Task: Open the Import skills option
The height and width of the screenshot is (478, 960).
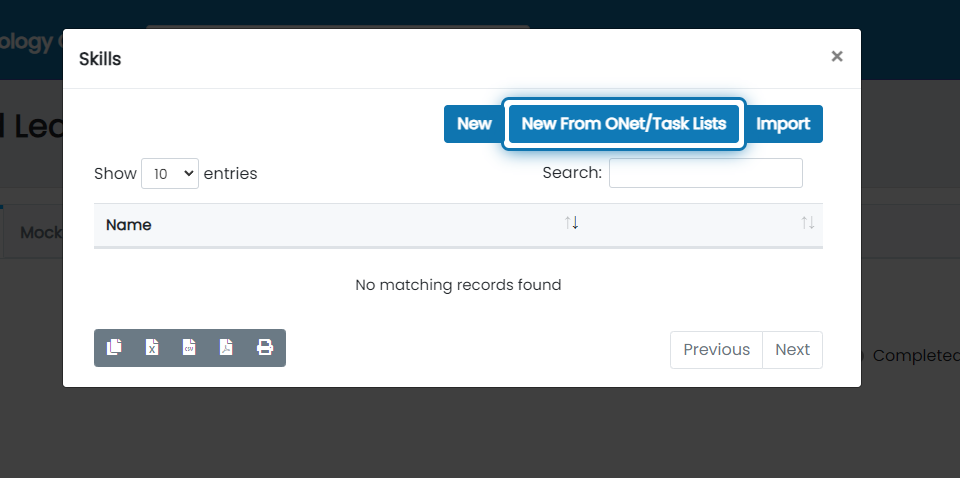Action: [783, 124]
